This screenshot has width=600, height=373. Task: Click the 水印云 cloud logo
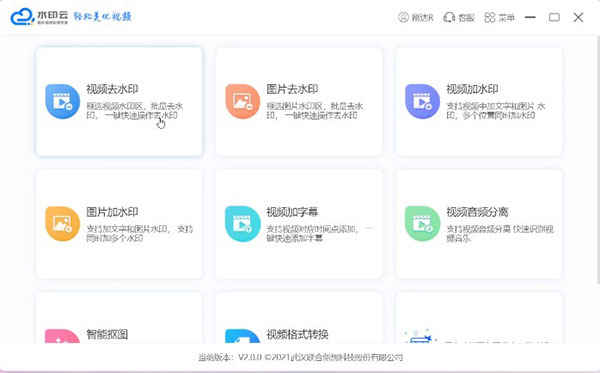[22, 17]
